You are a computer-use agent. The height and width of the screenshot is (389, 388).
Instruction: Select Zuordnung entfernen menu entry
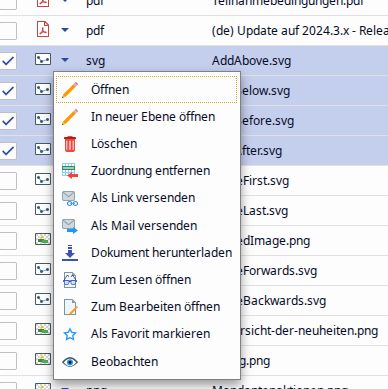point(147,171)
